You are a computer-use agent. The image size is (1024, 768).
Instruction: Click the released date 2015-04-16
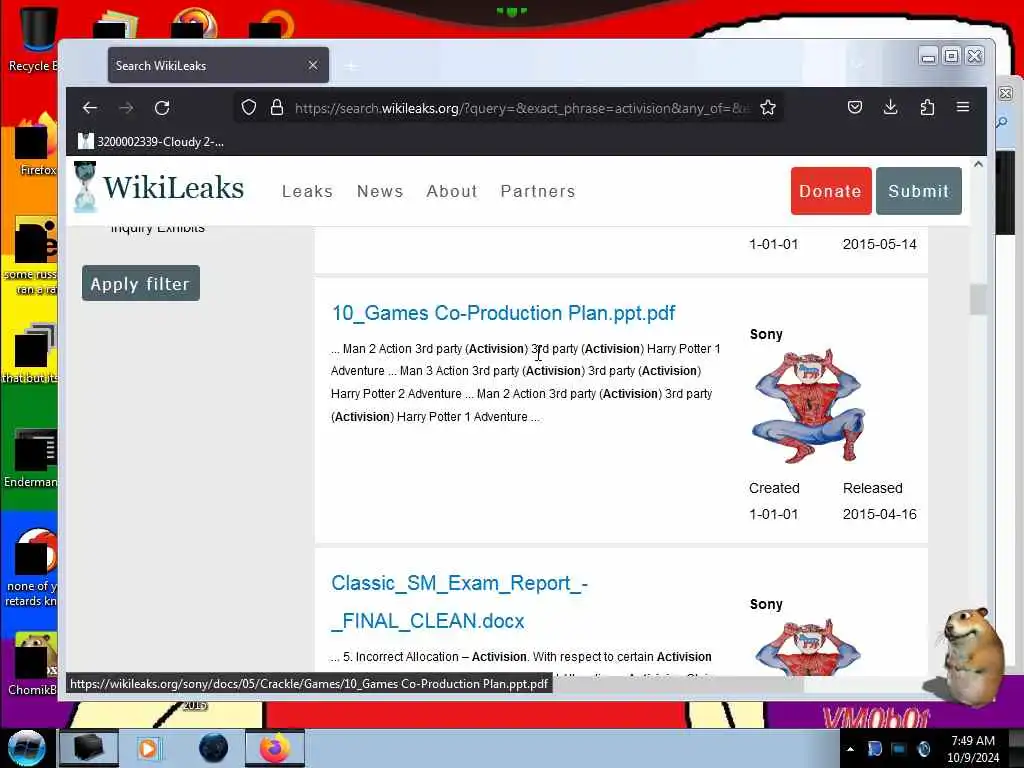(x=879, y=515)
